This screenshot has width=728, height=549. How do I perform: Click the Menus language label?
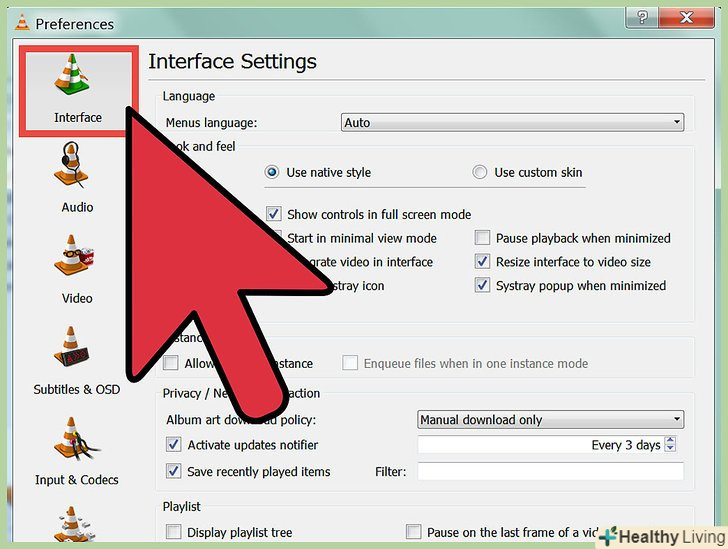click(x=211, y=123)
